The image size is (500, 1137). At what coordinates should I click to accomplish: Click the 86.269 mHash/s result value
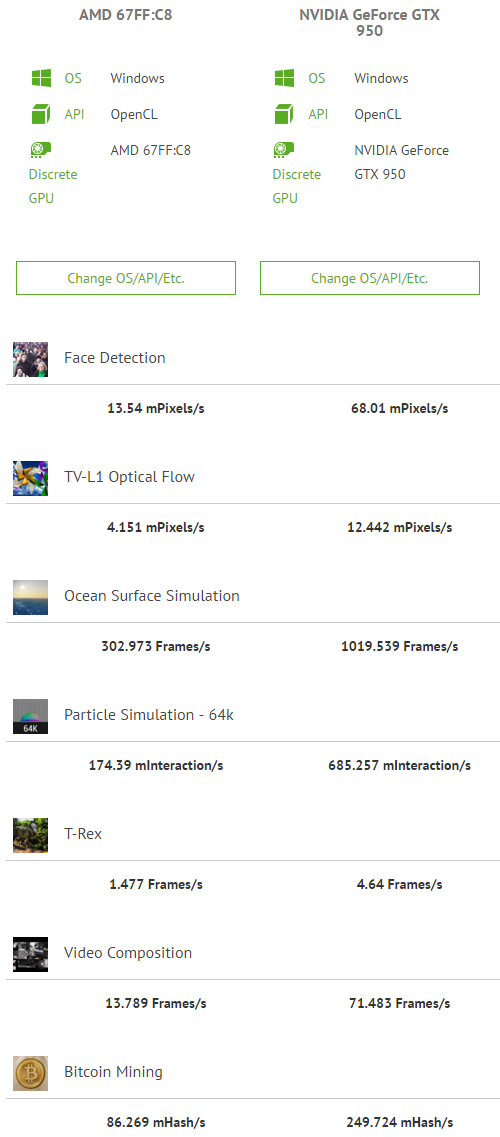pyautogui.click(x=156, y=1122)
